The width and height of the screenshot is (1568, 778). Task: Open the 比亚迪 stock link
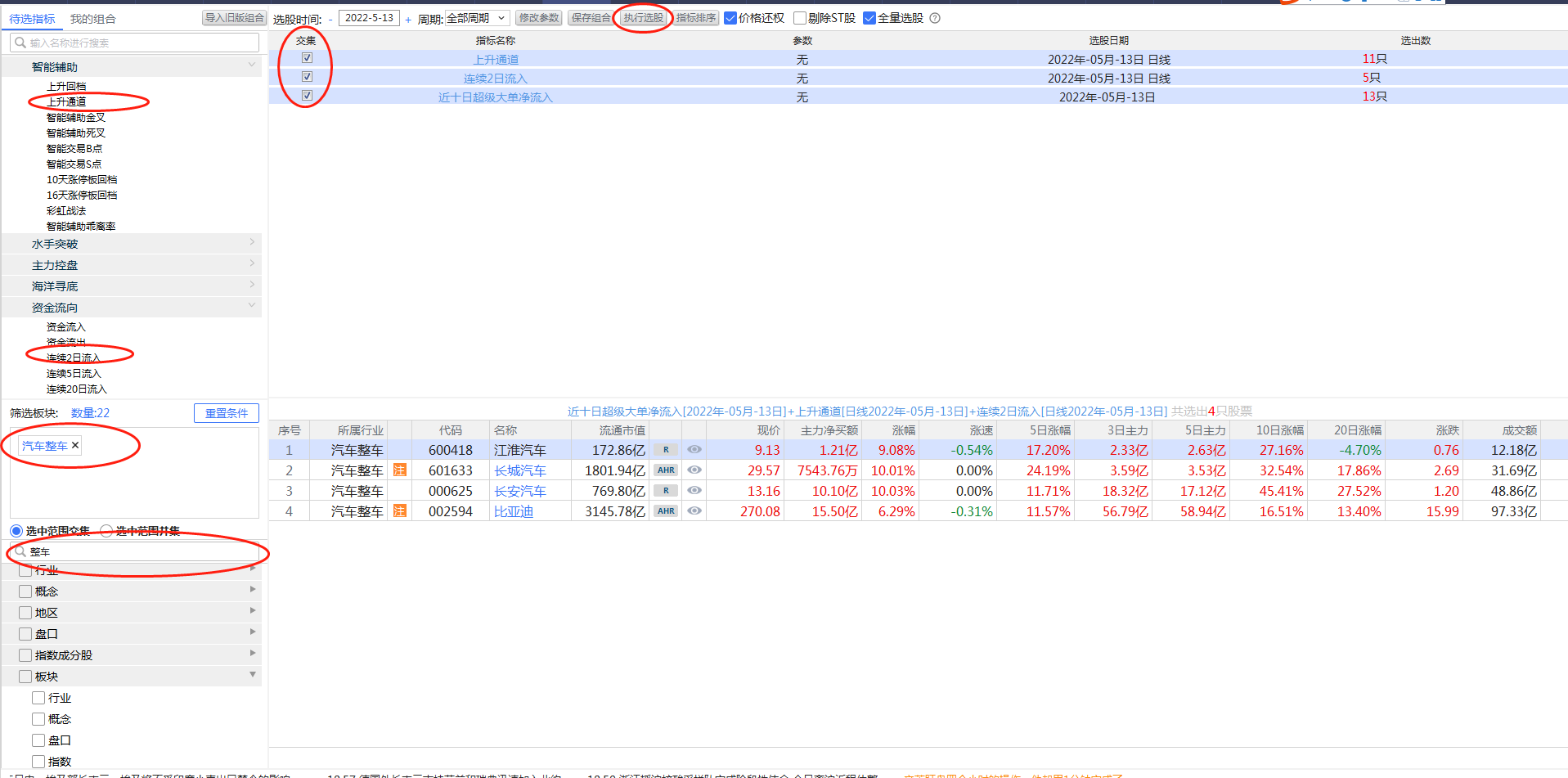coord(514,511)
